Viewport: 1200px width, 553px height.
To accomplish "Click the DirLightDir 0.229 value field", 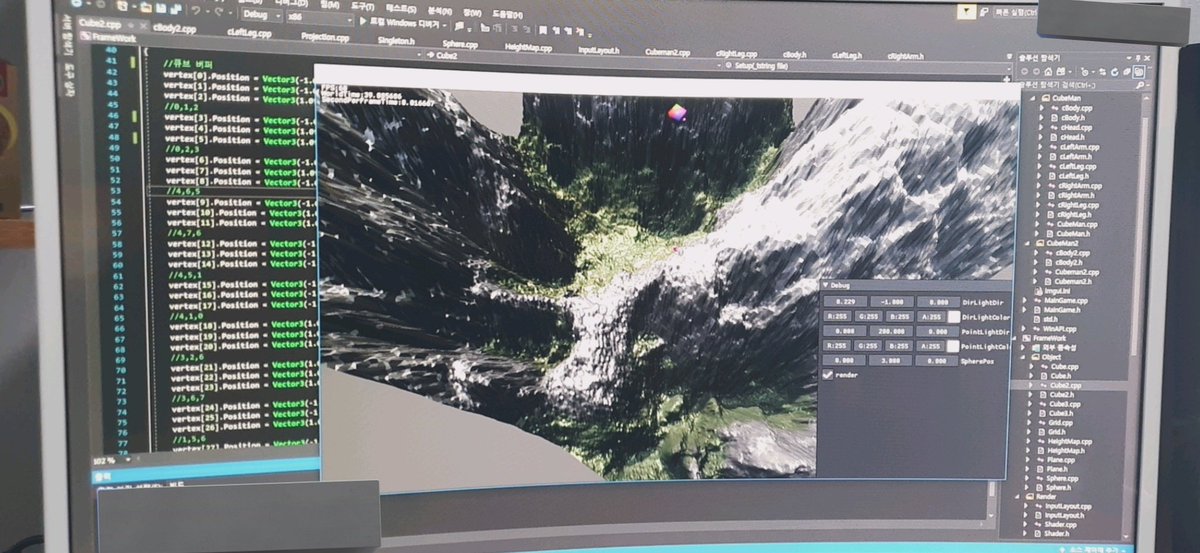I will 846,302.
